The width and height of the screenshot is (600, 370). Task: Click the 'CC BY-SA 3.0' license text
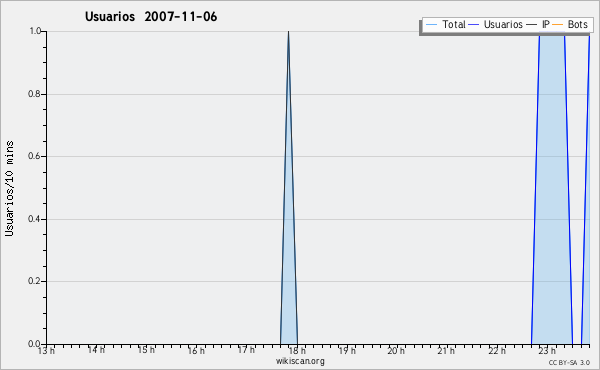[569, 363]
